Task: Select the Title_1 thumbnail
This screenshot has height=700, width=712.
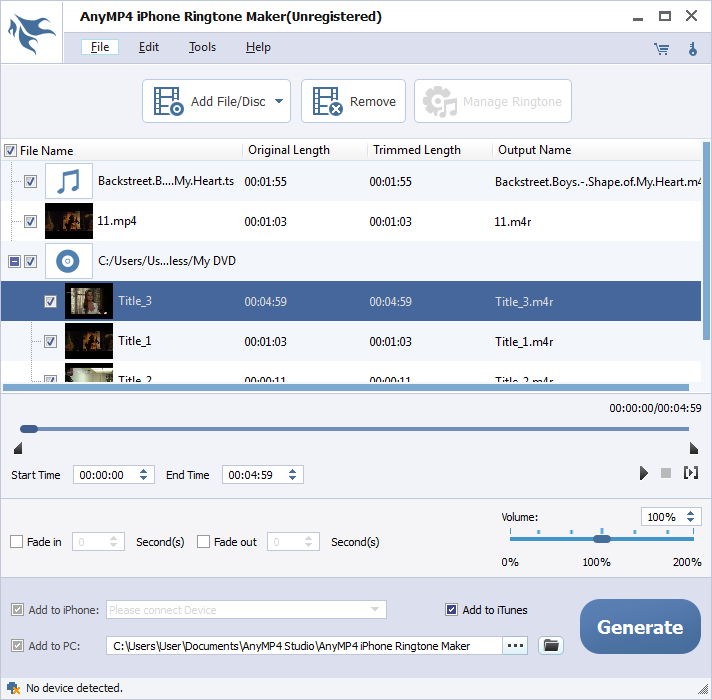Action: click(89, 341)
